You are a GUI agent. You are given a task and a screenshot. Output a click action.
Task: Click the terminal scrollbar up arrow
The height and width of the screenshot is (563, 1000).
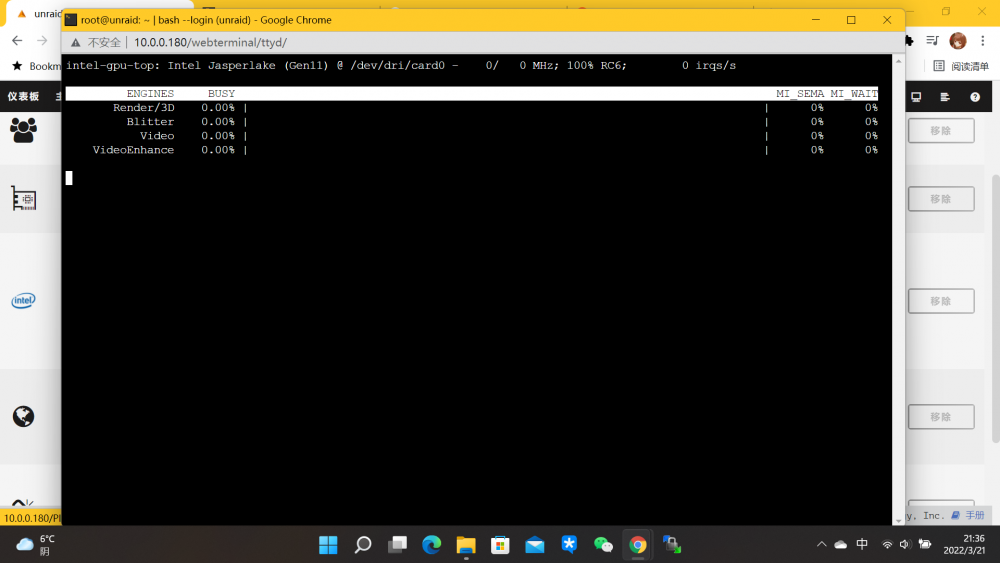point(899,61)
